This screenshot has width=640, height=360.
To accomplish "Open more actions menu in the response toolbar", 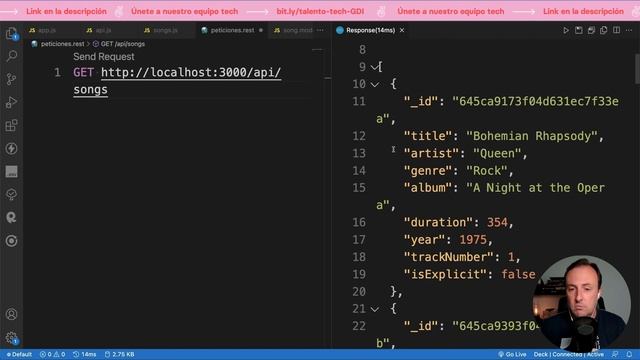I will (x=629, y=30).
